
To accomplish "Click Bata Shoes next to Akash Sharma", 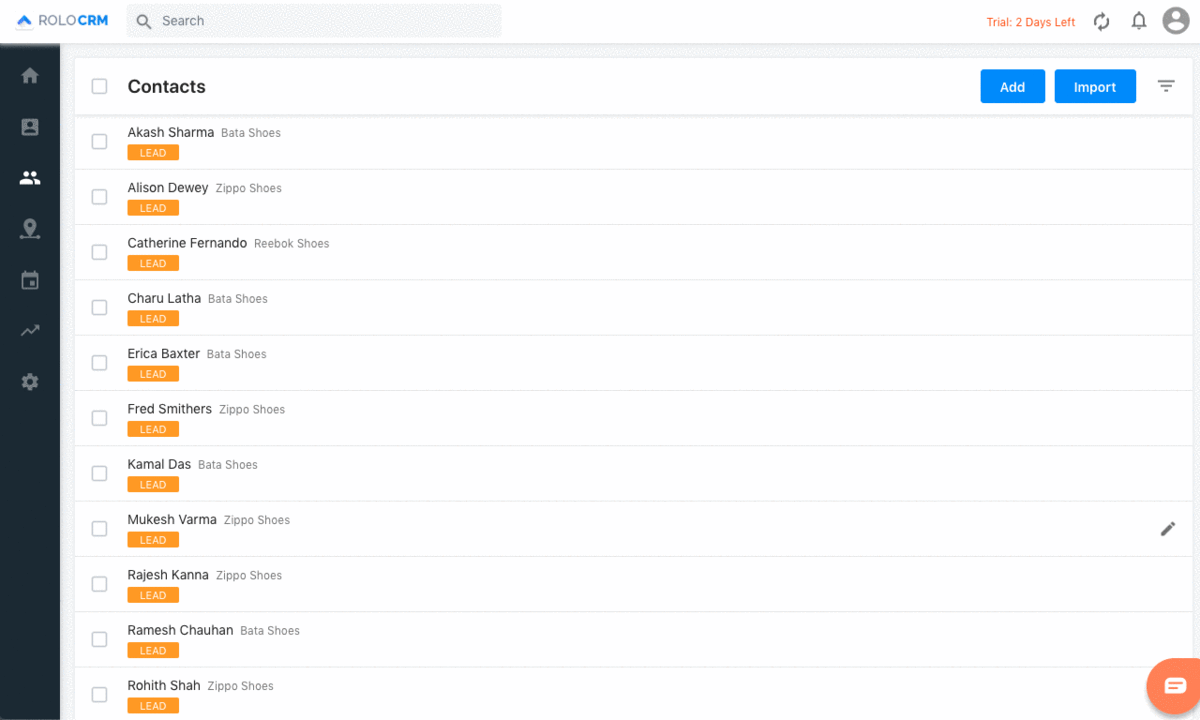I will (251, 133).
